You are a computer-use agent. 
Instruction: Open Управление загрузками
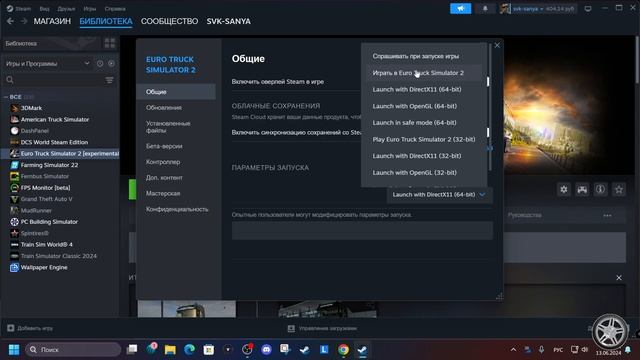[x=322, y=329]
